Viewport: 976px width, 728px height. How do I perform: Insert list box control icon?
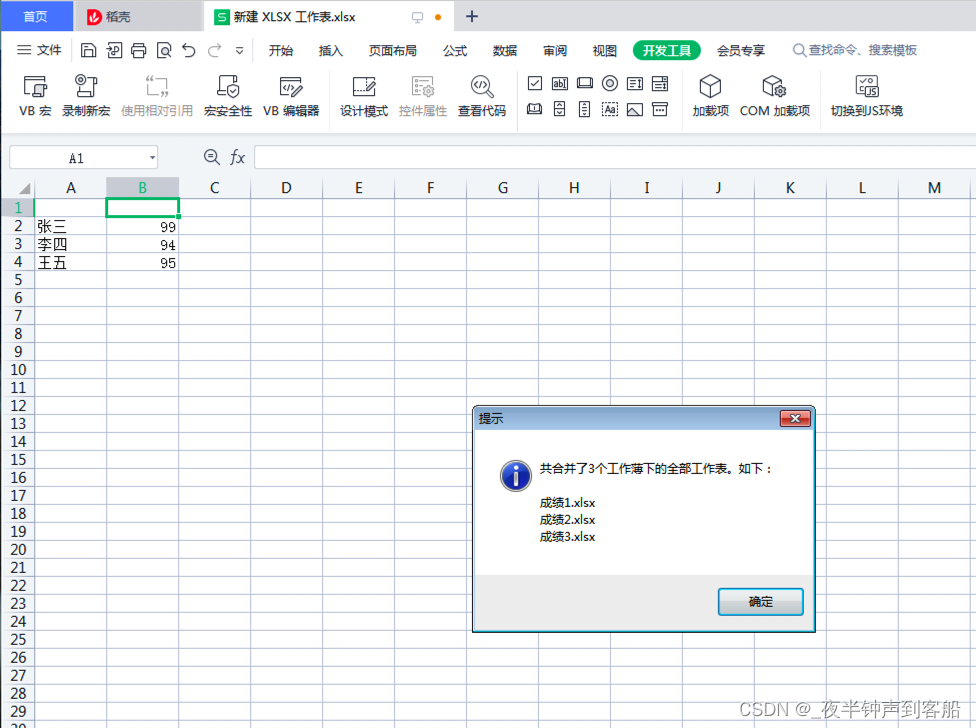tap(635, 83)
